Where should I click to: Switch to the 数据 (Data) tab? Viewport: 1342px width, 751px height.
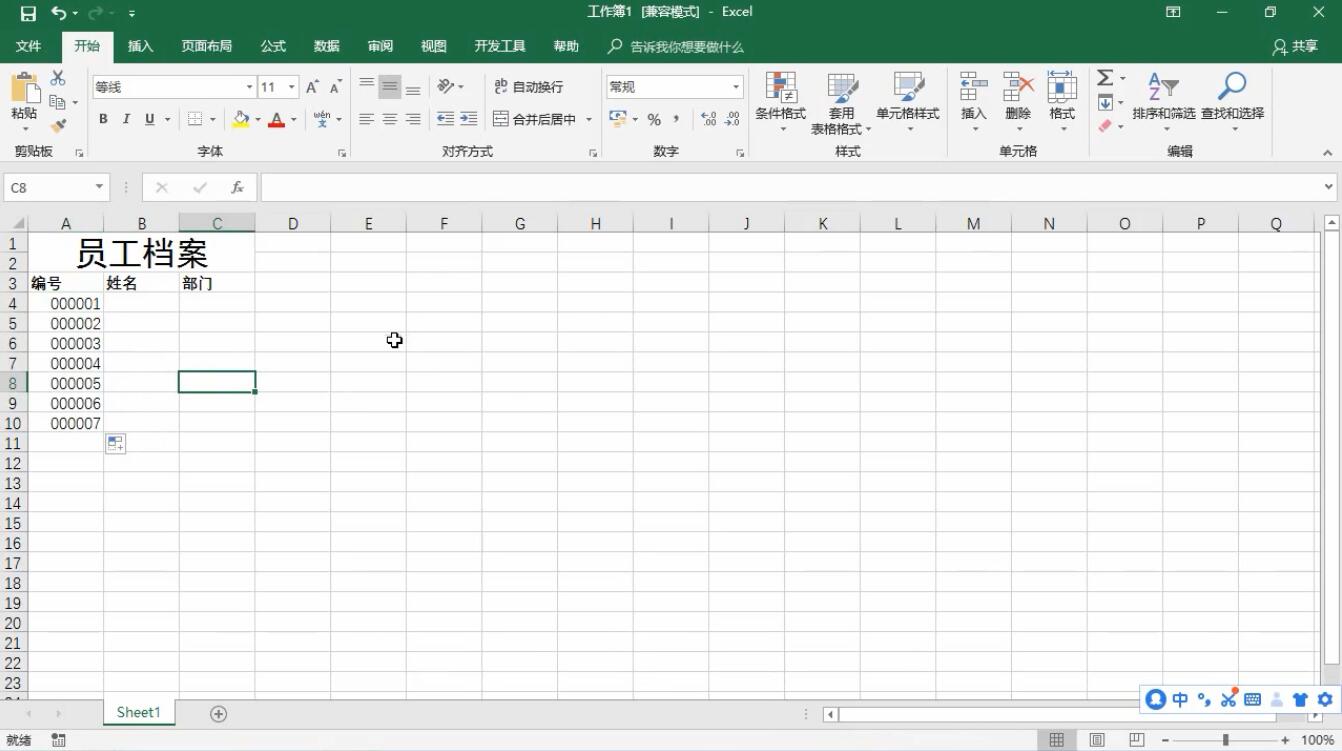327,46
